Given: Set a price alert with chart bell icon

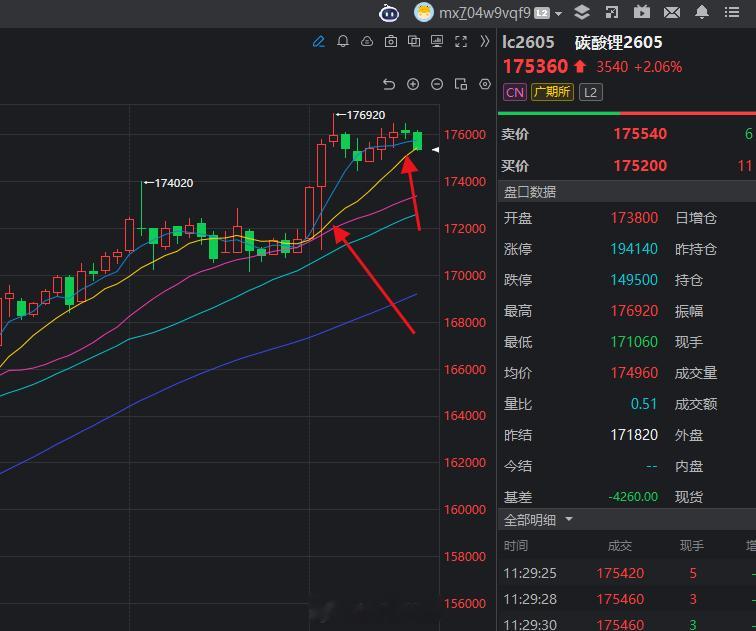Looking at the screenshot, I should [343, 41].
